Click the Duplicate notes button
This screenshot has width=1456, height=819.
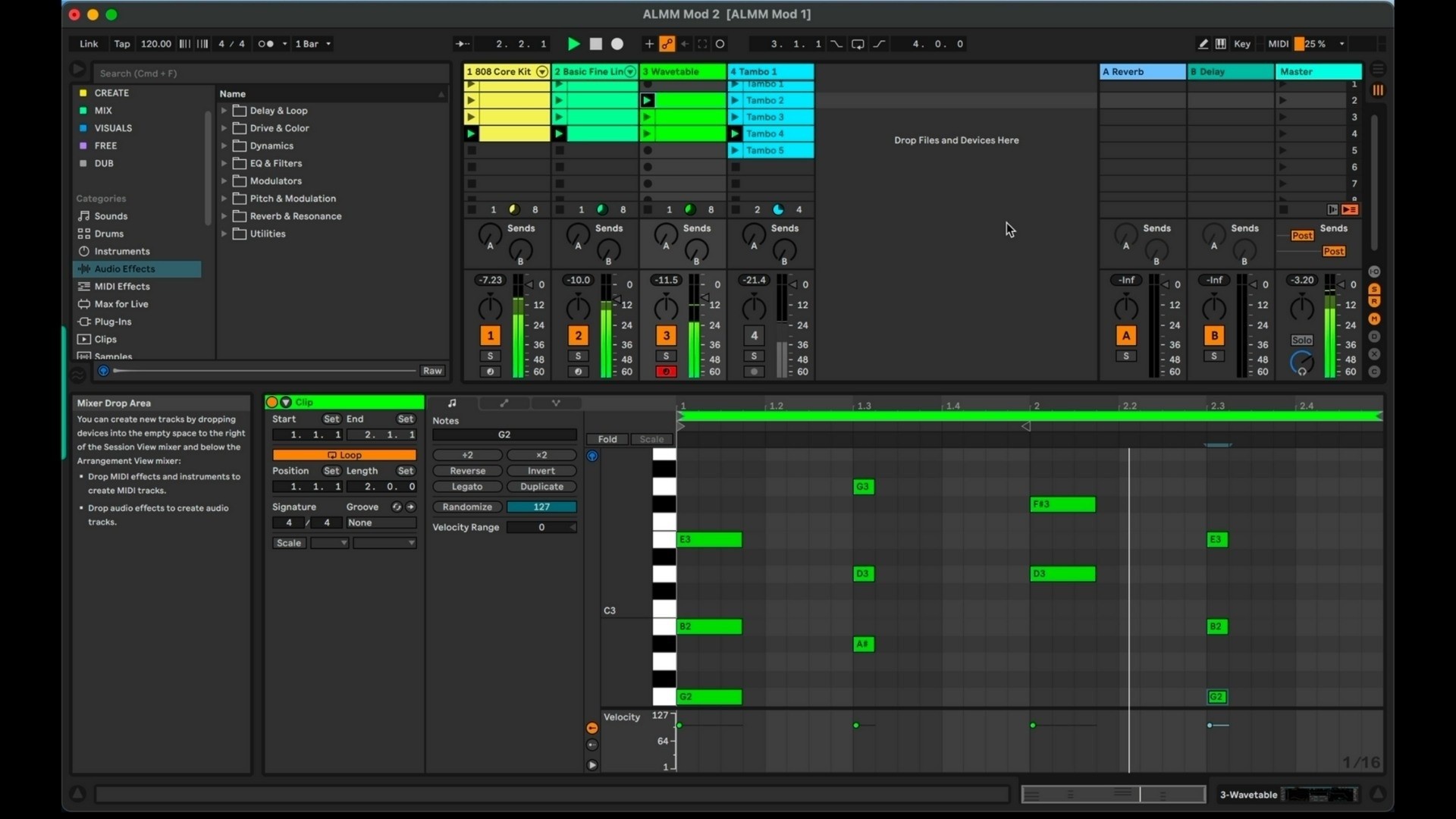tap(541, 487)
